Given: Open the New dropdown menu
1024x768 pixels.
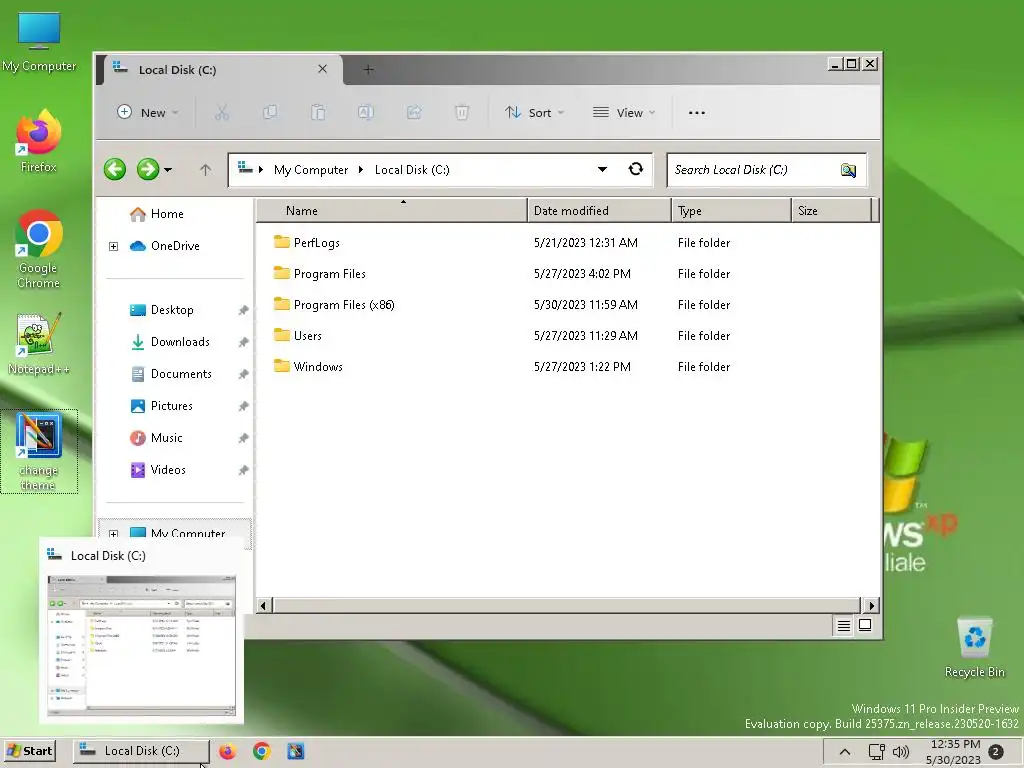Looking at the screenshot, I should [x=148, y=112].
